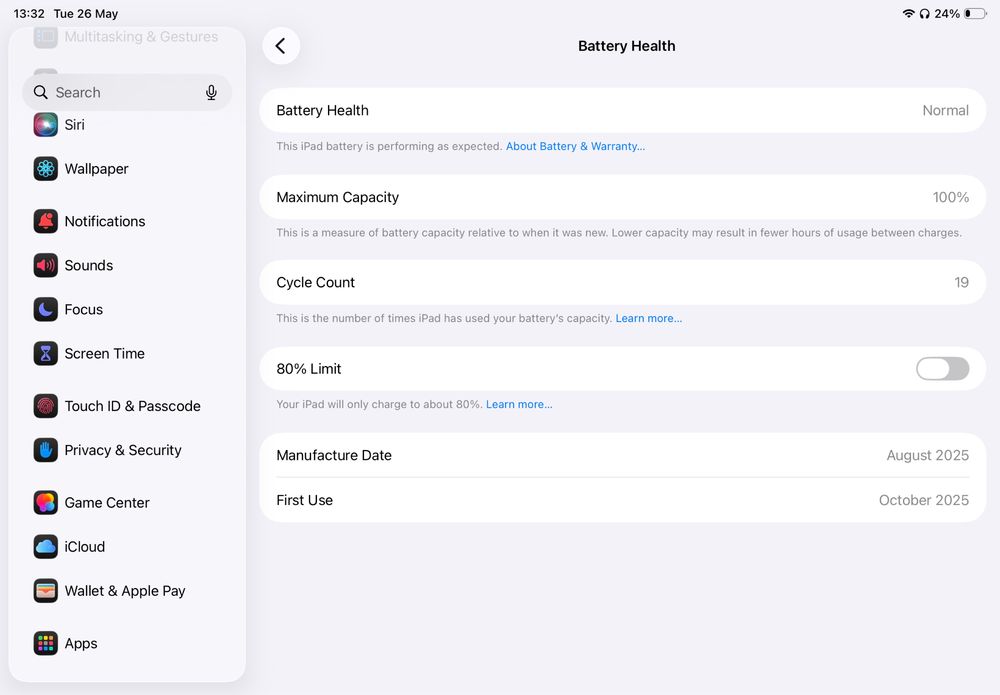Enable the 80% Limit switch
This screenshot has width=1000, height=695.
click(942, 369)
